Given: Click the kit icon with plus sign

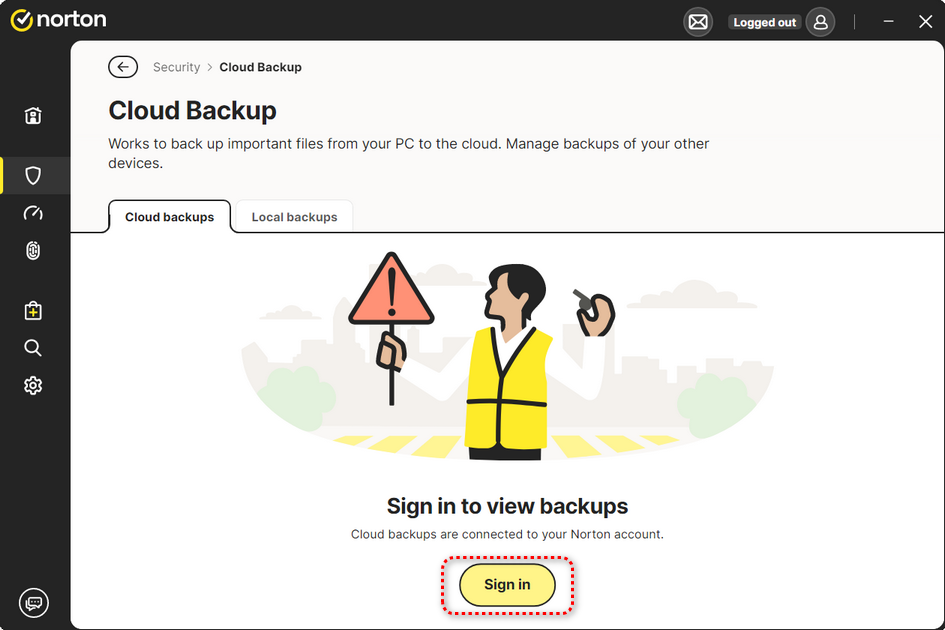Looking at the screenshot, I should (33, 311).
